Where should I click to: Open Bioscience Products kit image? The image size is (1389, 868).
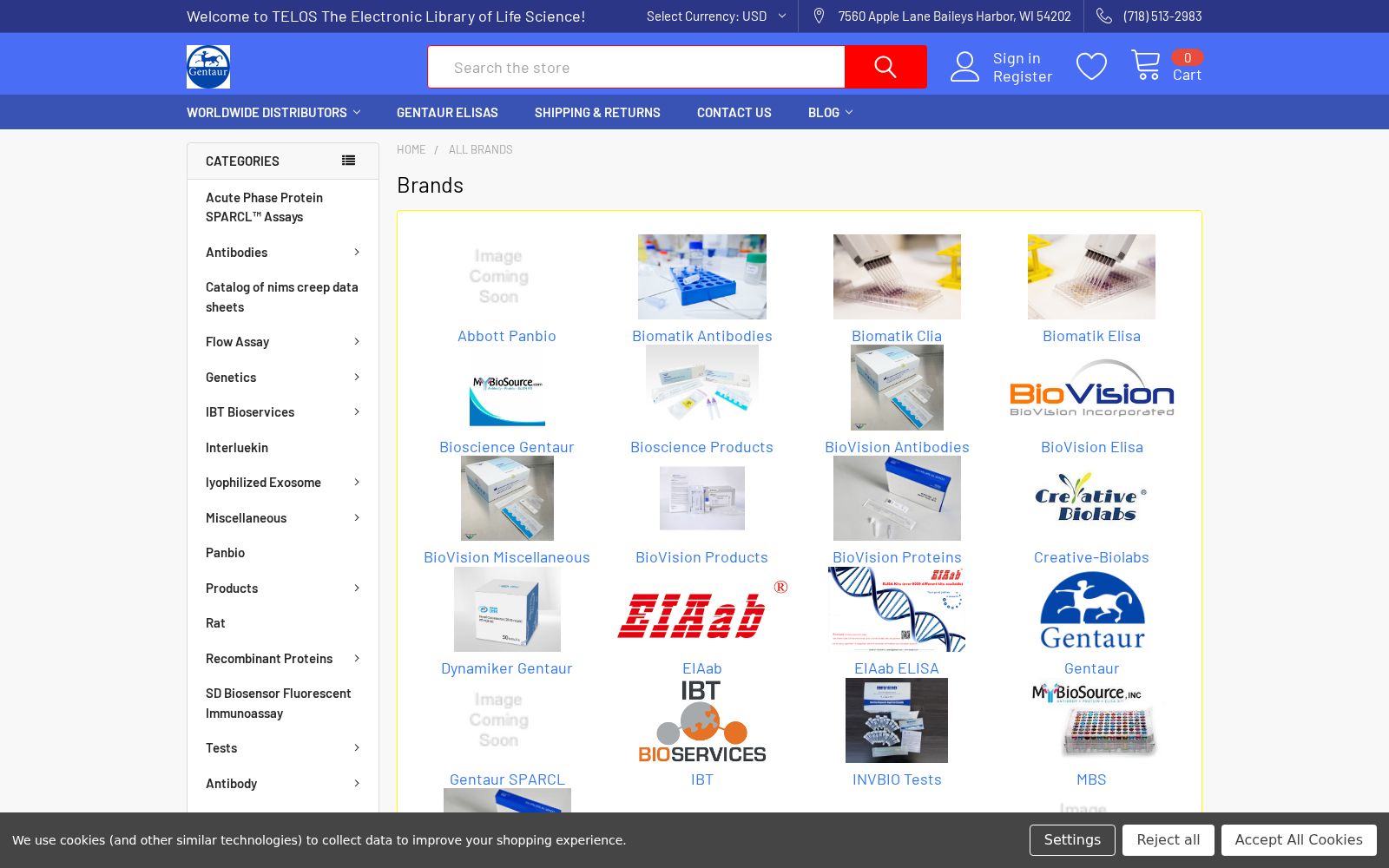pyautogui.click(x=702, y=385)
